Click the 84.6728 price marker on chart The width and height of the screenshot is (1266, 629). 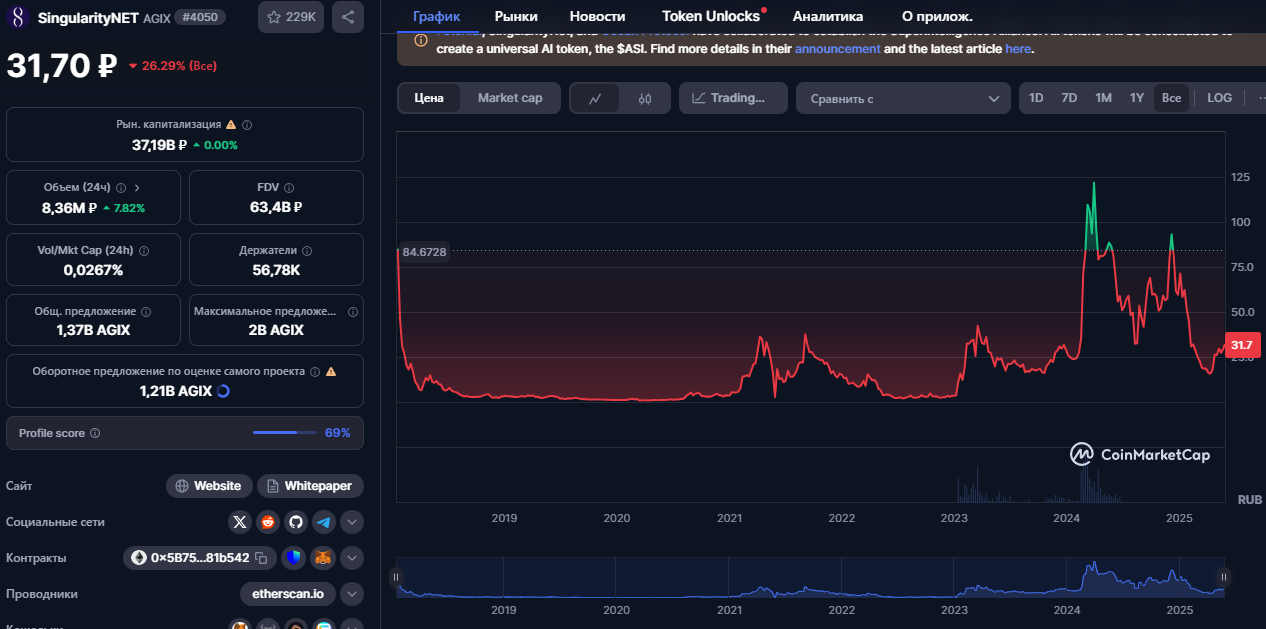[424, 252]
